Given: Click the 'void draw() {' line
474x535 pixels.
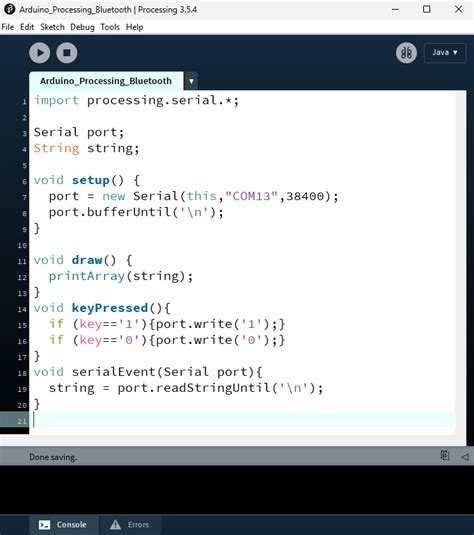Looking at the screenshot, I should (83, 260).
